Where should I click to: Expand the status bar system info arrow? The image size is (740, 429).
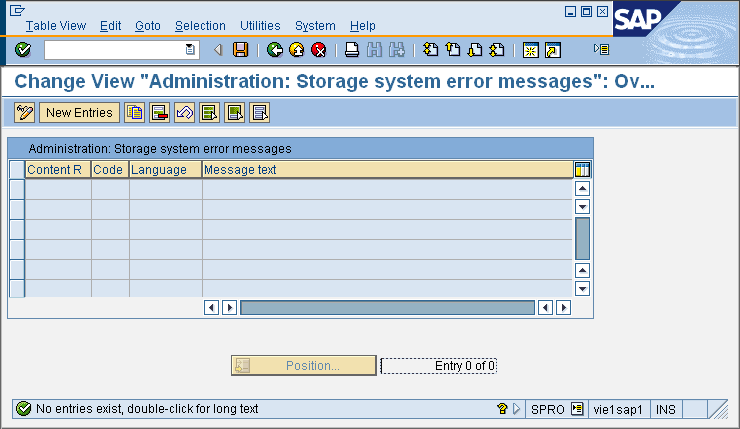click(x=517, y=409)
